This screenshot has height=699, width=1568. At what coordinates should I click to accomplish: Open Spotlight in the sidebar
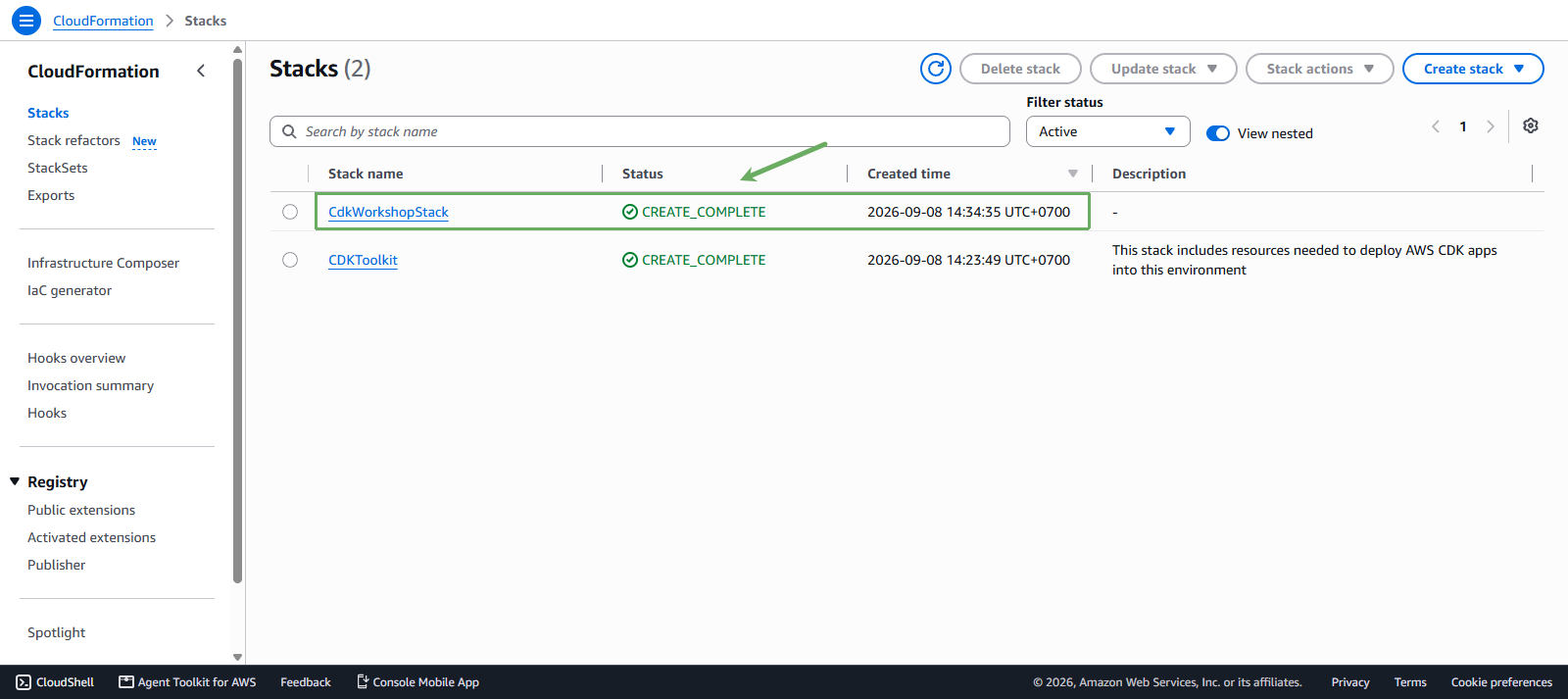pyautogui.click(x=56, y=632)
